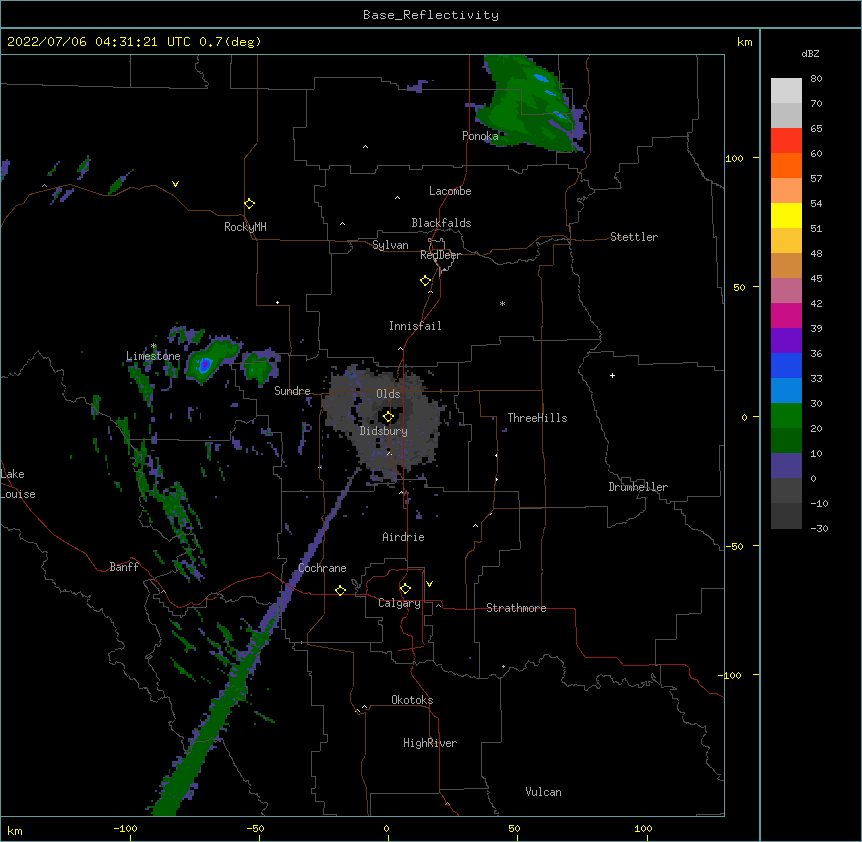Pick the yellow diamond marker below Cochrane
This screenshot has width=862, height=842.
[x=340, y=590]
